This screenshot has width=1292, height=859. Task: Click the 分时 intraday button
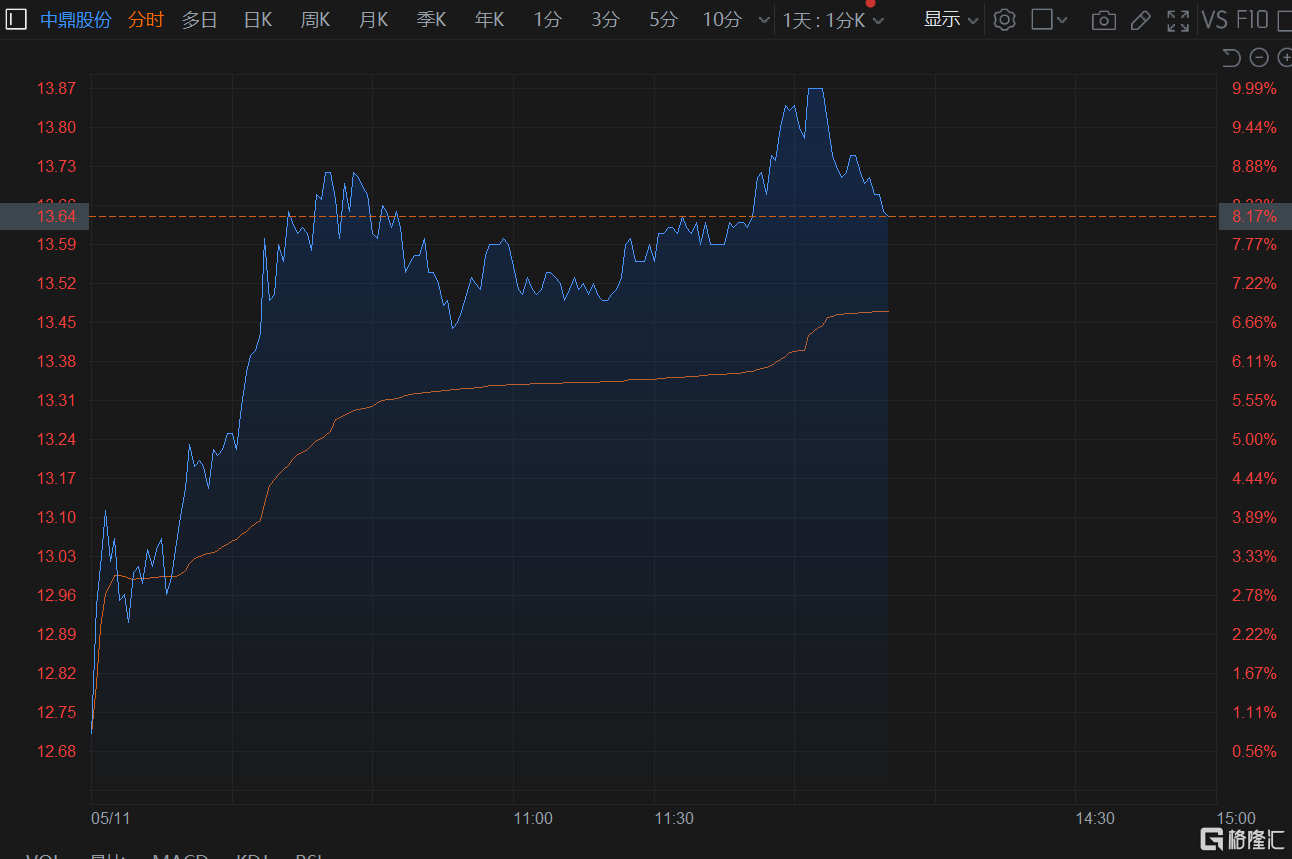pos(146,19)
